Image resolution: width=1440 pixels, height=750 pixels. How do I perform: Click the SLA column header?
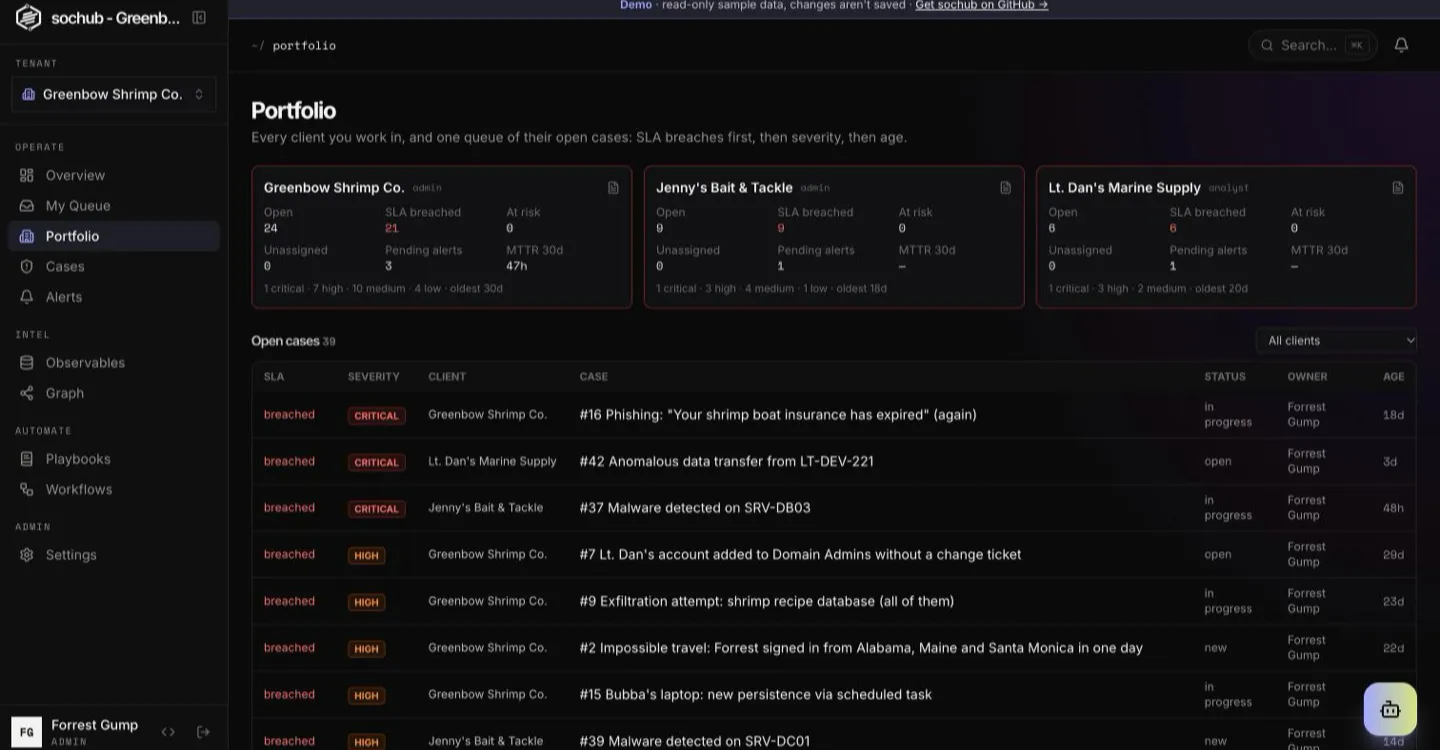(274, 377)
